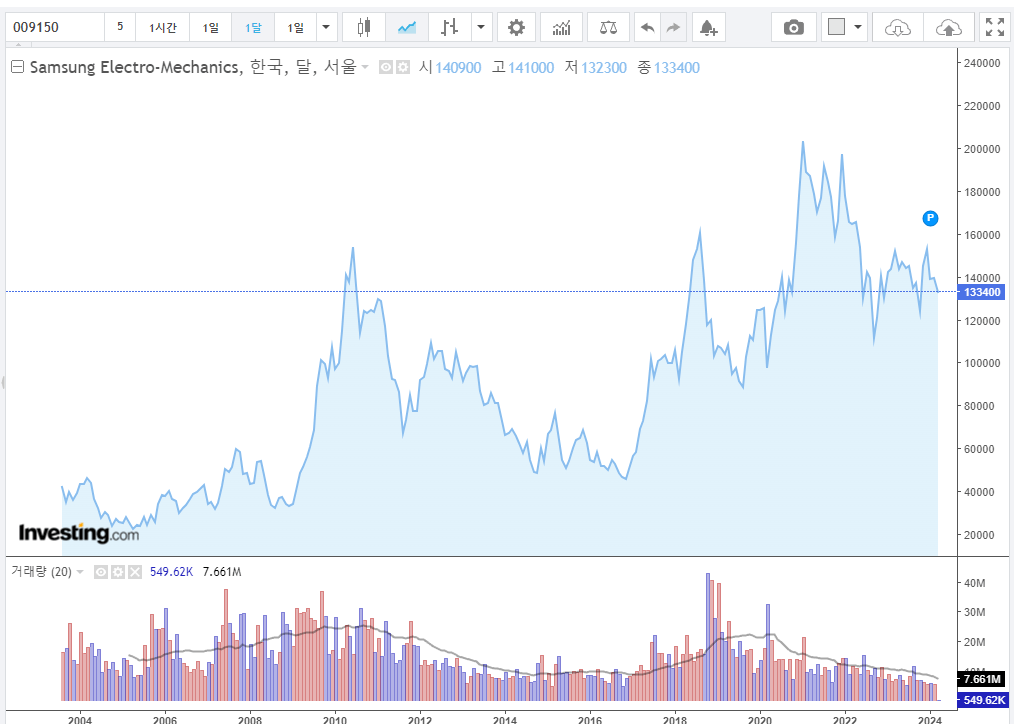
Task: Take a chart snapshot with camera icon
Action: [x=793, y=27]
